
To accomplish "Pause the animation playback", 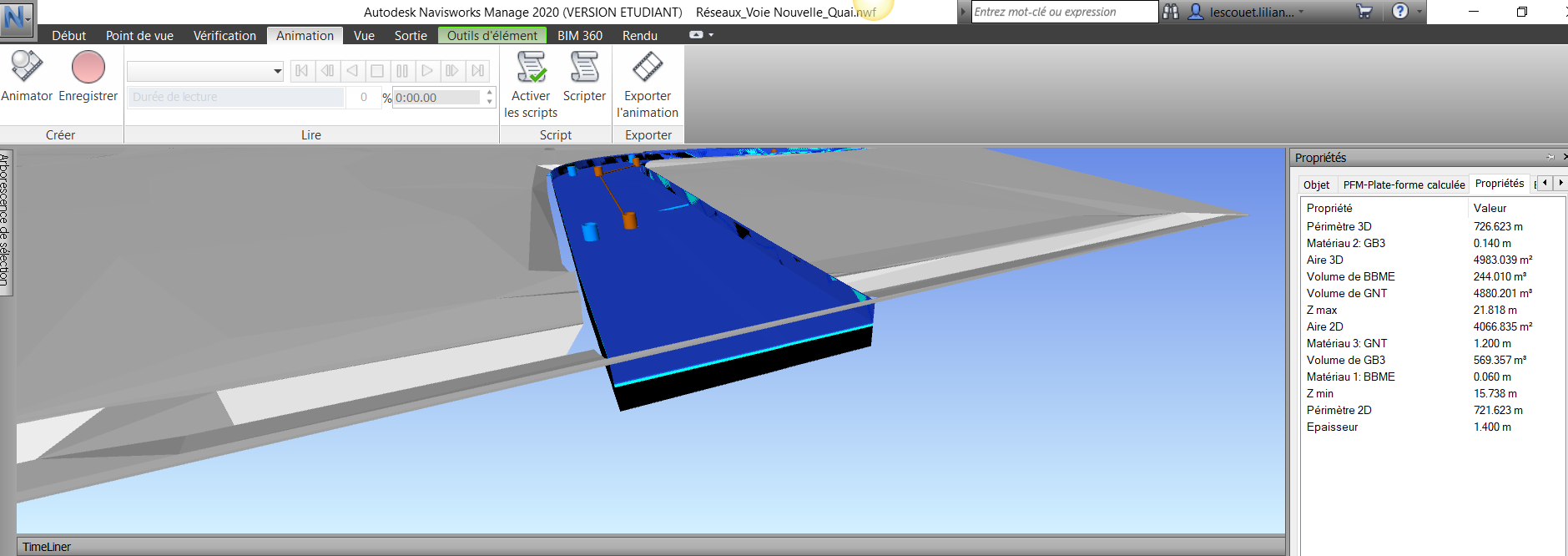I will (402, 71).
